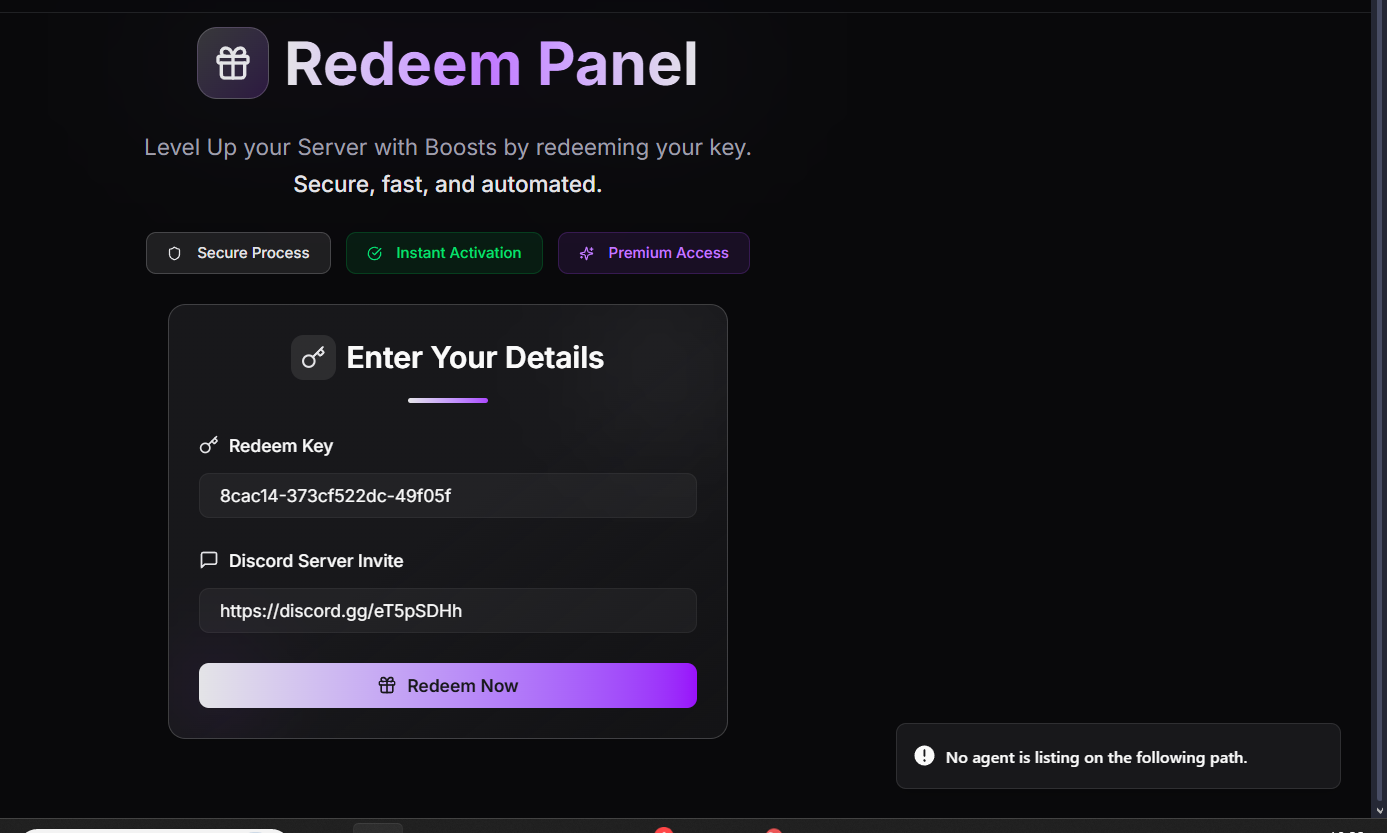
Task: Focus the Redeem Key input field
Action: pos(448,495)
